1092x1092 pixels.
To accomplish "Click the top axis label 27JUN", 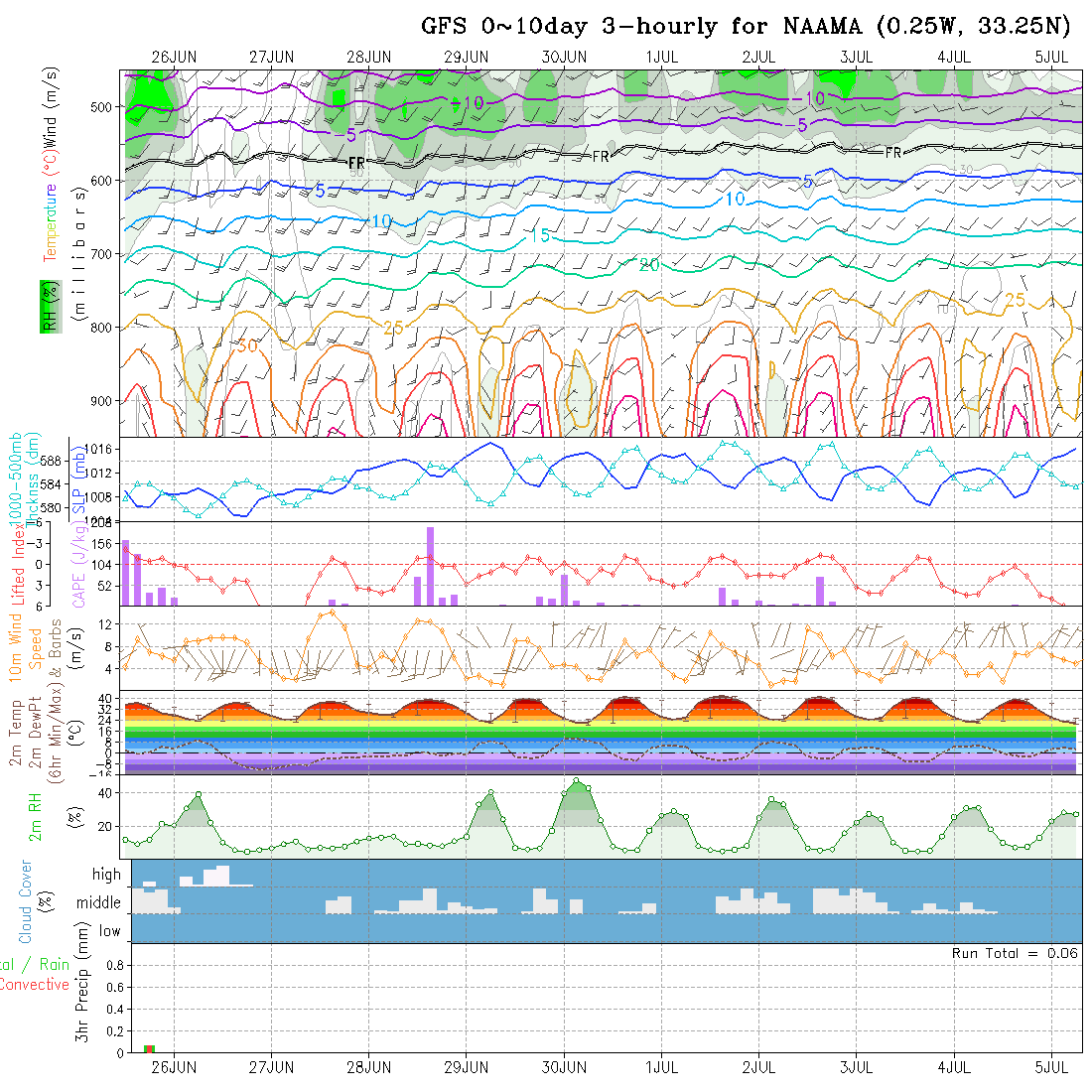I will 271,58.
